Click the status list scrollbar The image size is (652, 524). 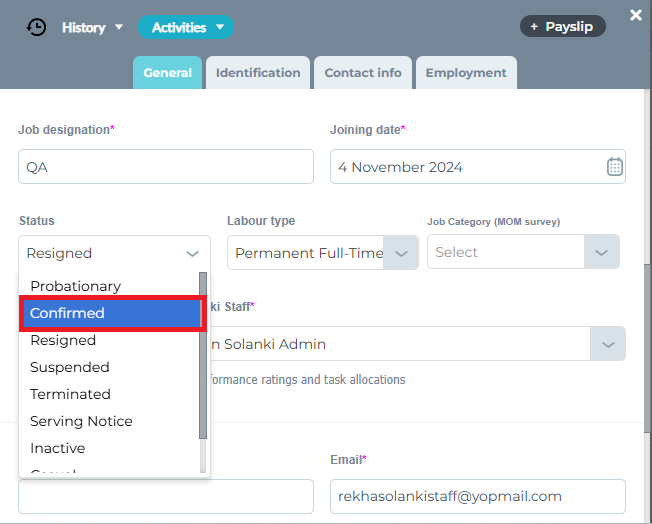pos(203,355)
